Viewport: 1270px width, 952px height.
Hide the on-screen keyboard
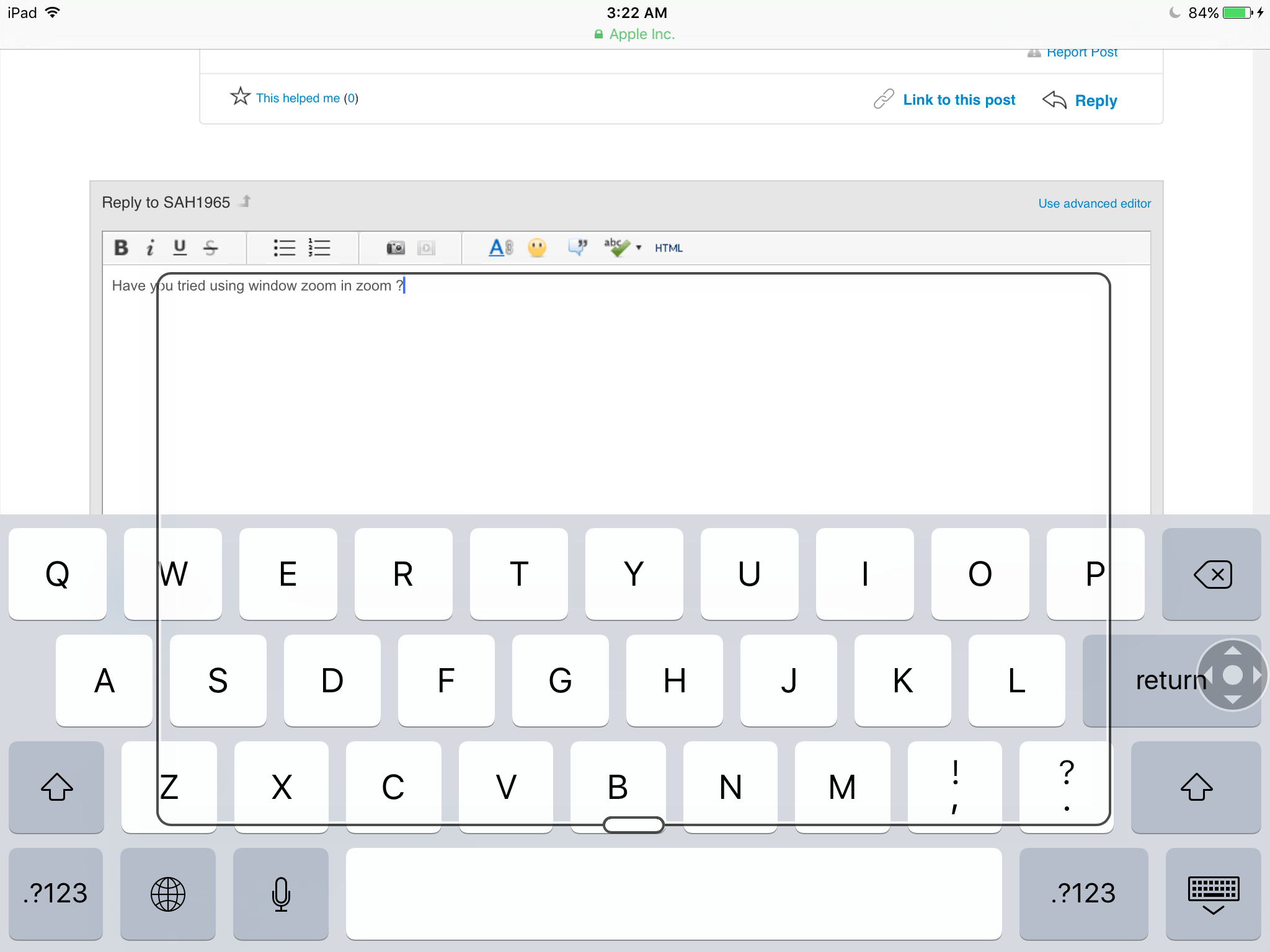(x=1213, y=894)
